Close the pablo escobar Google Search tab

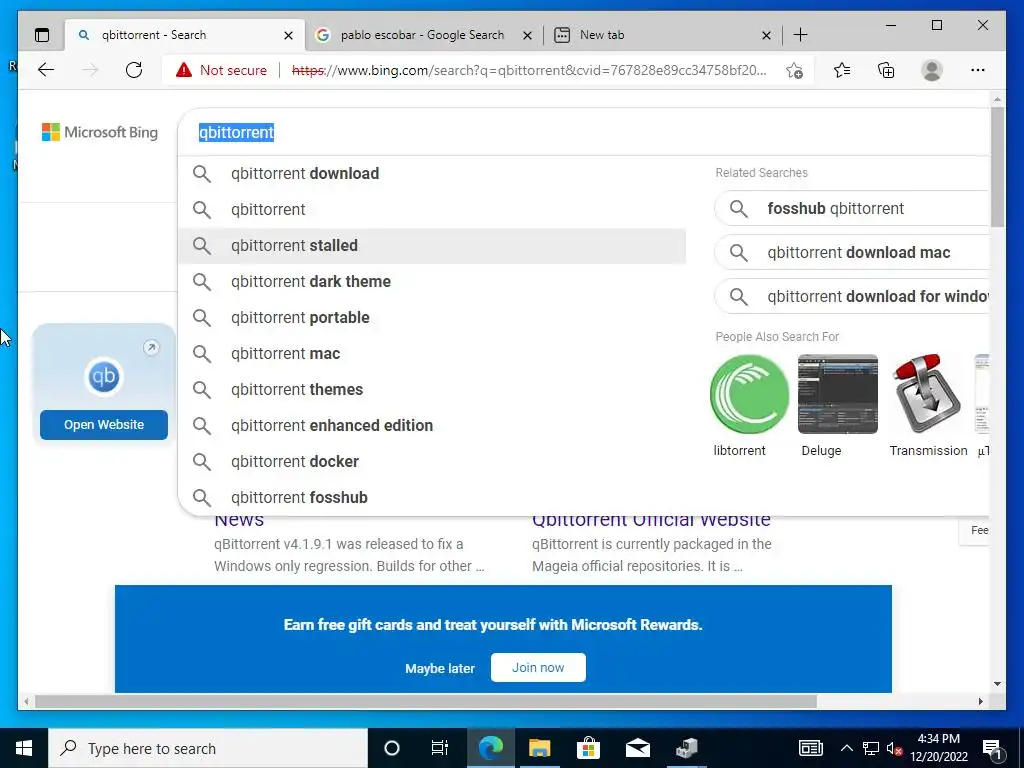[527, 35]
